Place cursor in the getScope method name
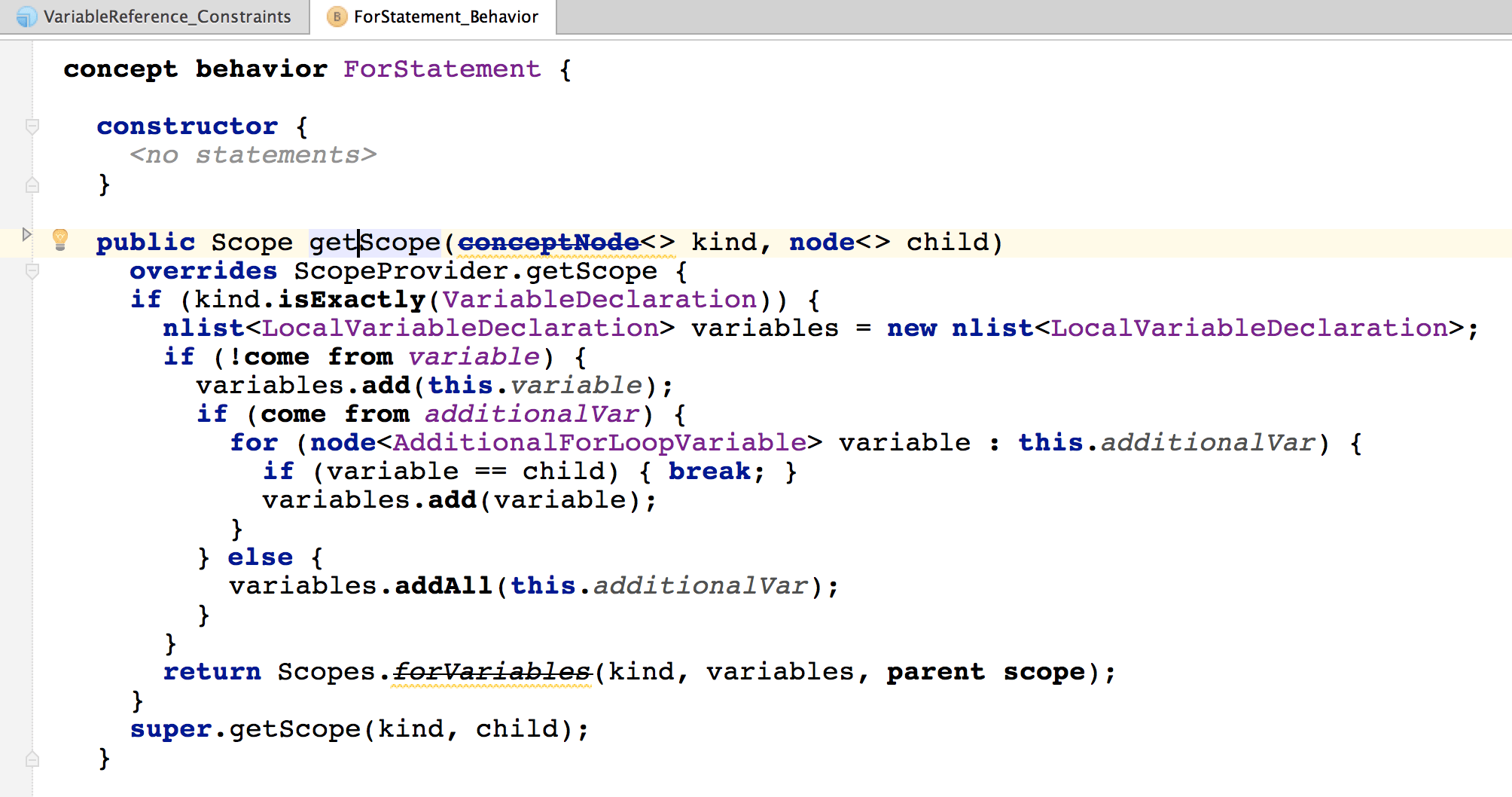This screenshot has width=1512, height=797. click(x=374, y=243)
